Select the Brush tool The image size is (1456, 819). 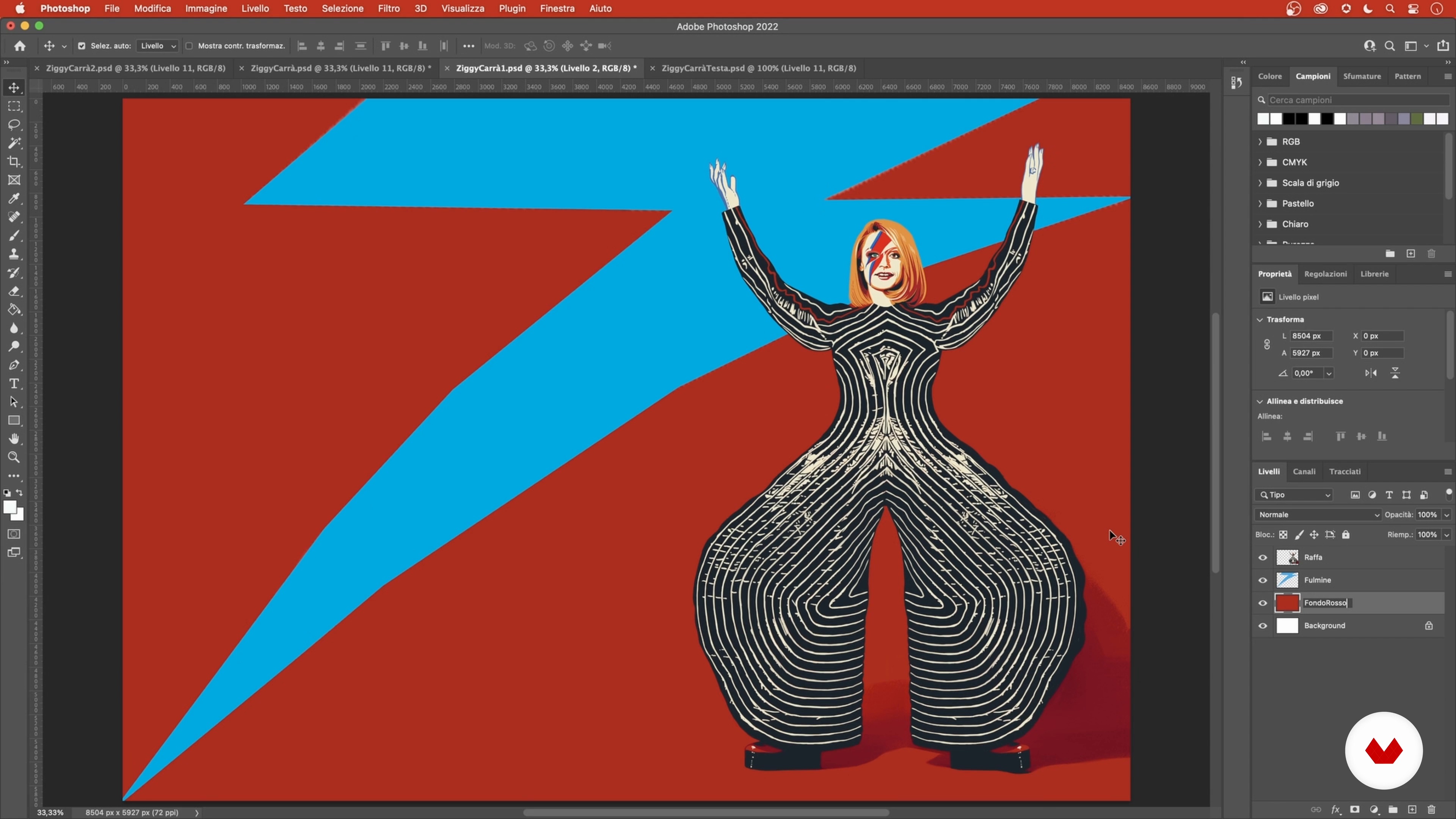(14, 236)
